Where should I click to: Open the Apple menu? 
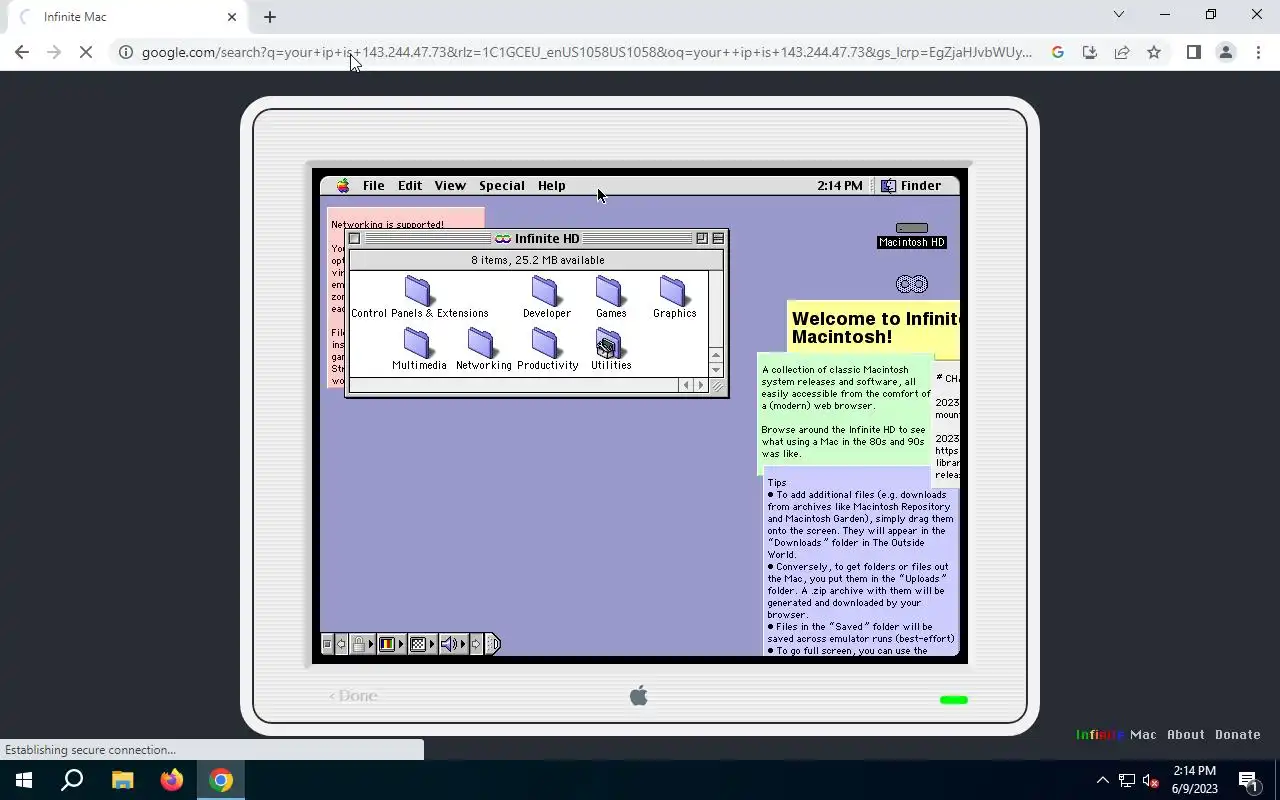343,185
